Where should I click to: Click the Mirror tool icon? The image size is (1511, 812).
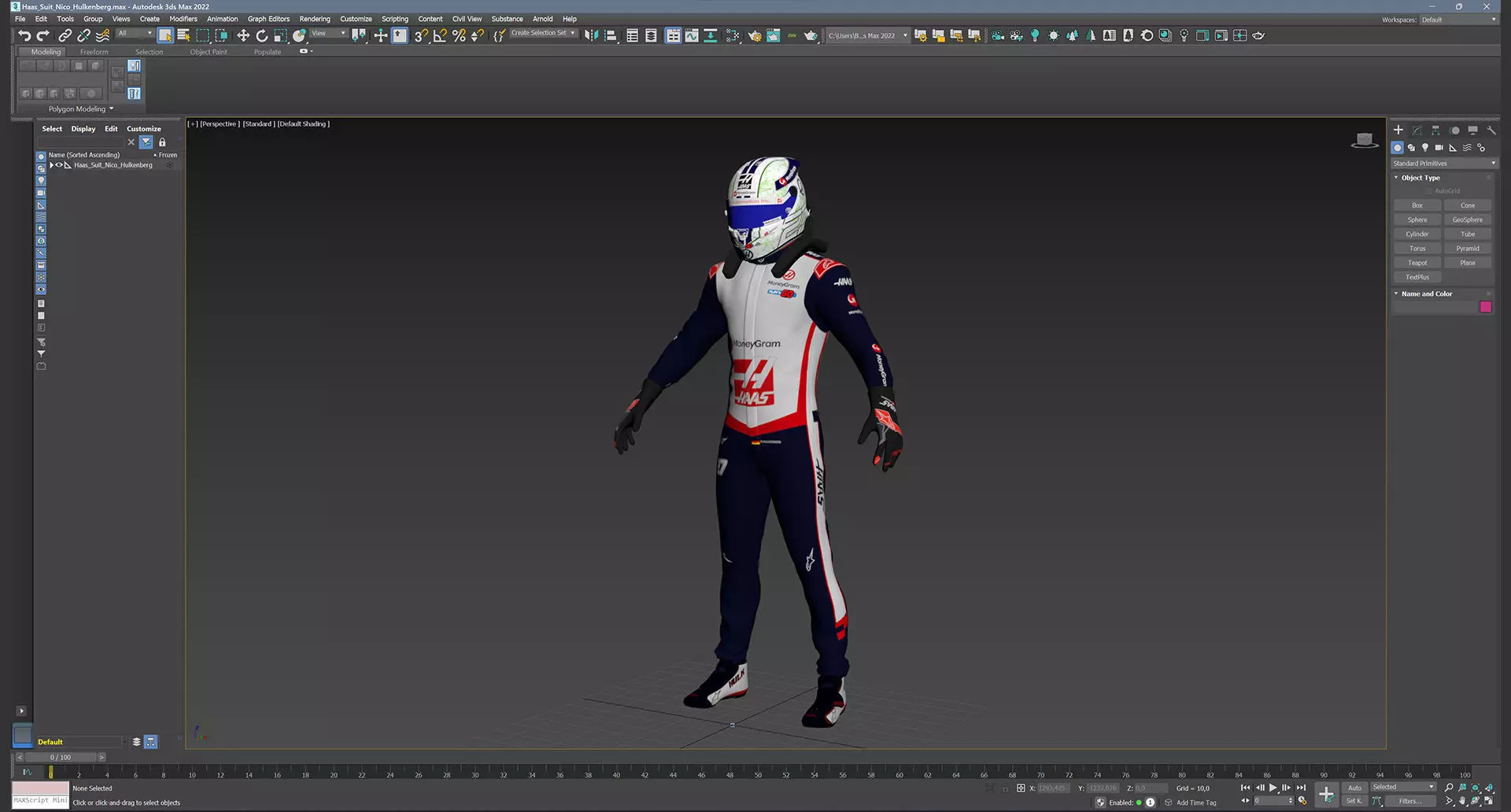(x=591, y=35)
